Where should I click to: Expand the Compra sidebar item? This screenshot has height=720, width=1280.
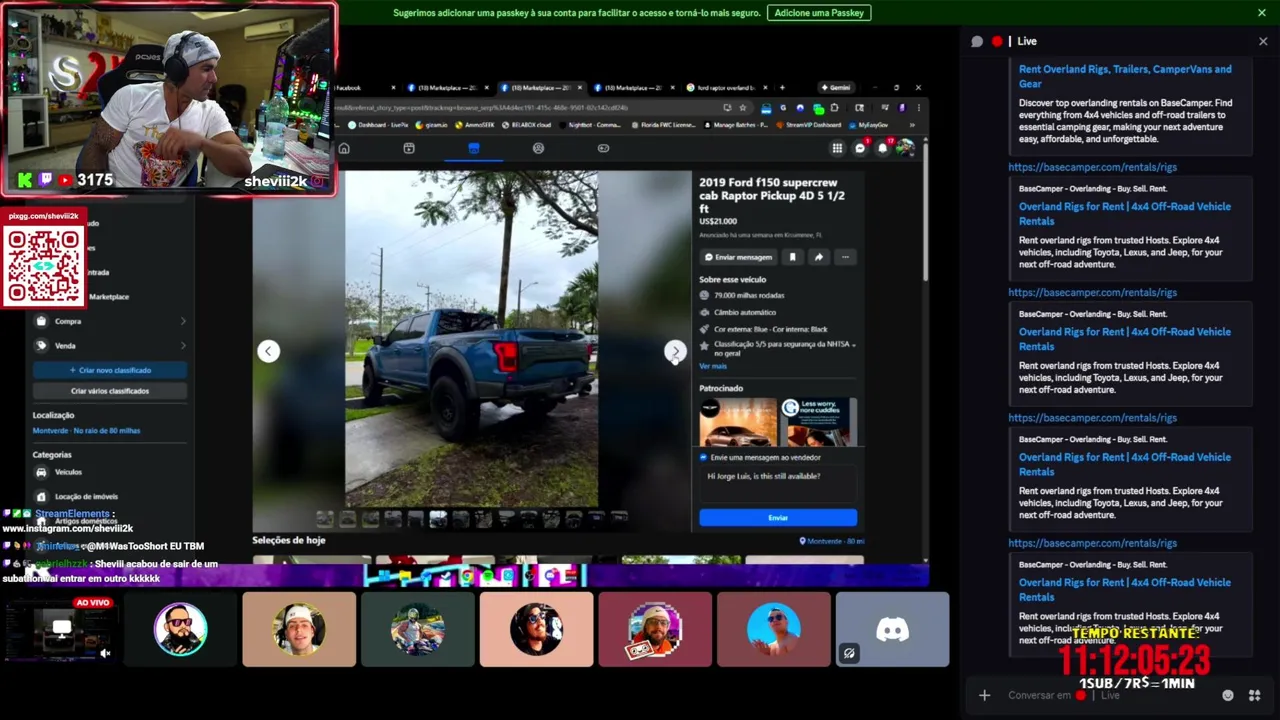pyautogui.click(x=110, y=321)
